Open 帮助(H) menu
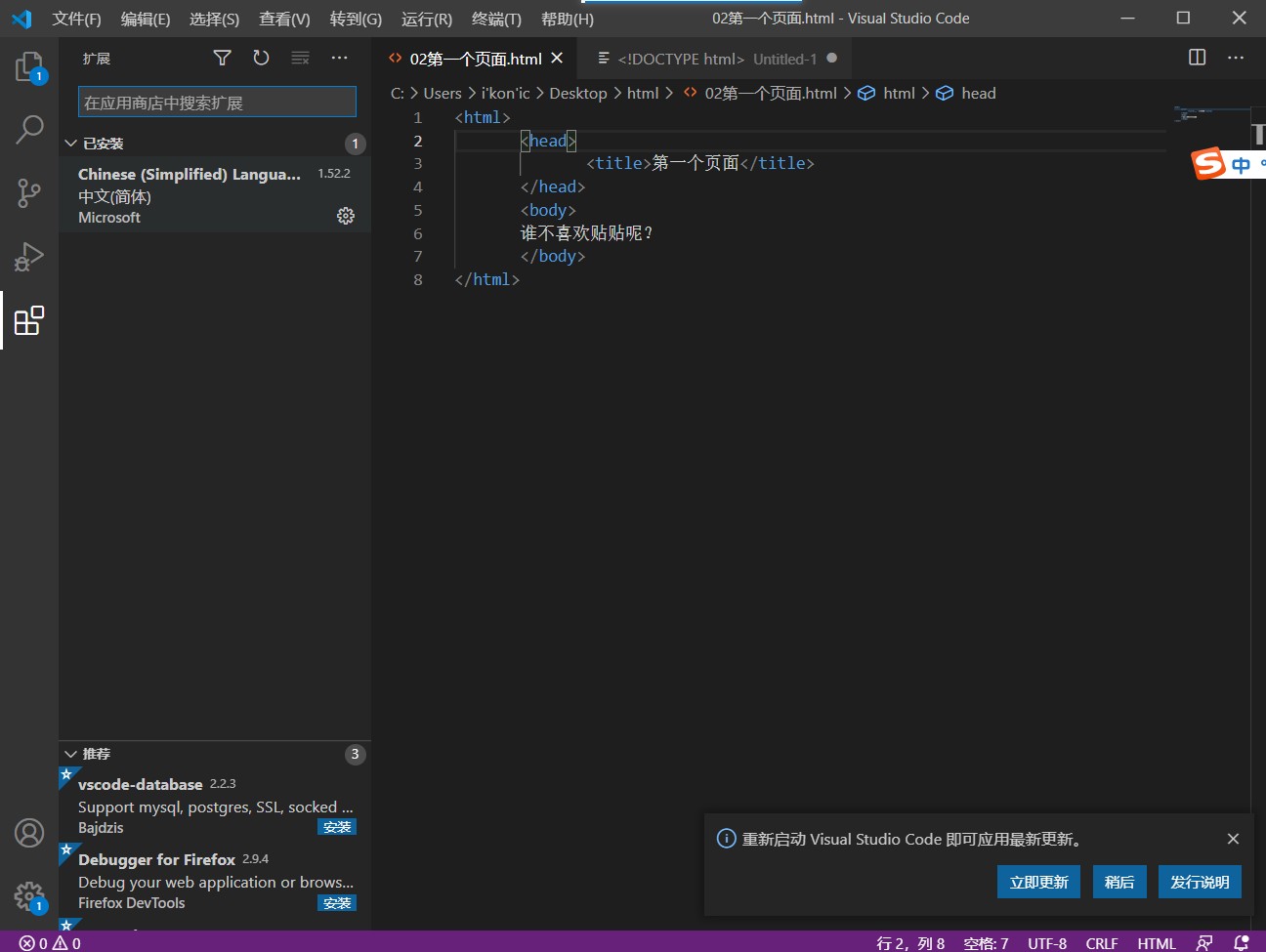 568,19
